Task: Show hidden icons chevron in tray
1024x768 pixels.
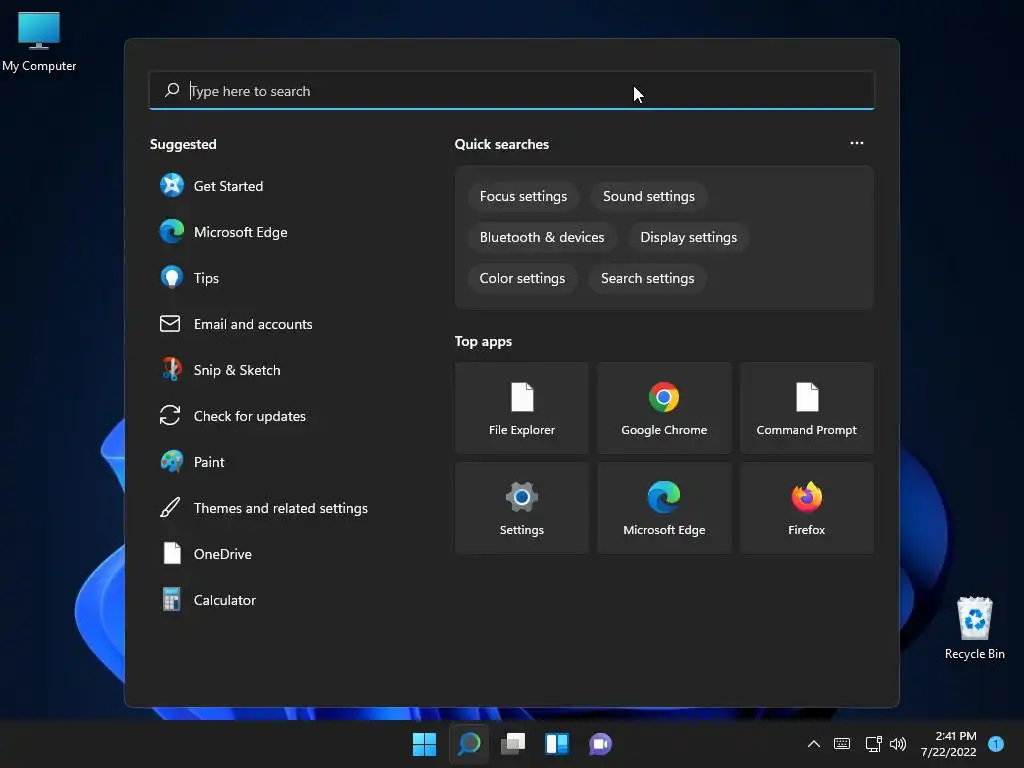Action: point(814,744)
